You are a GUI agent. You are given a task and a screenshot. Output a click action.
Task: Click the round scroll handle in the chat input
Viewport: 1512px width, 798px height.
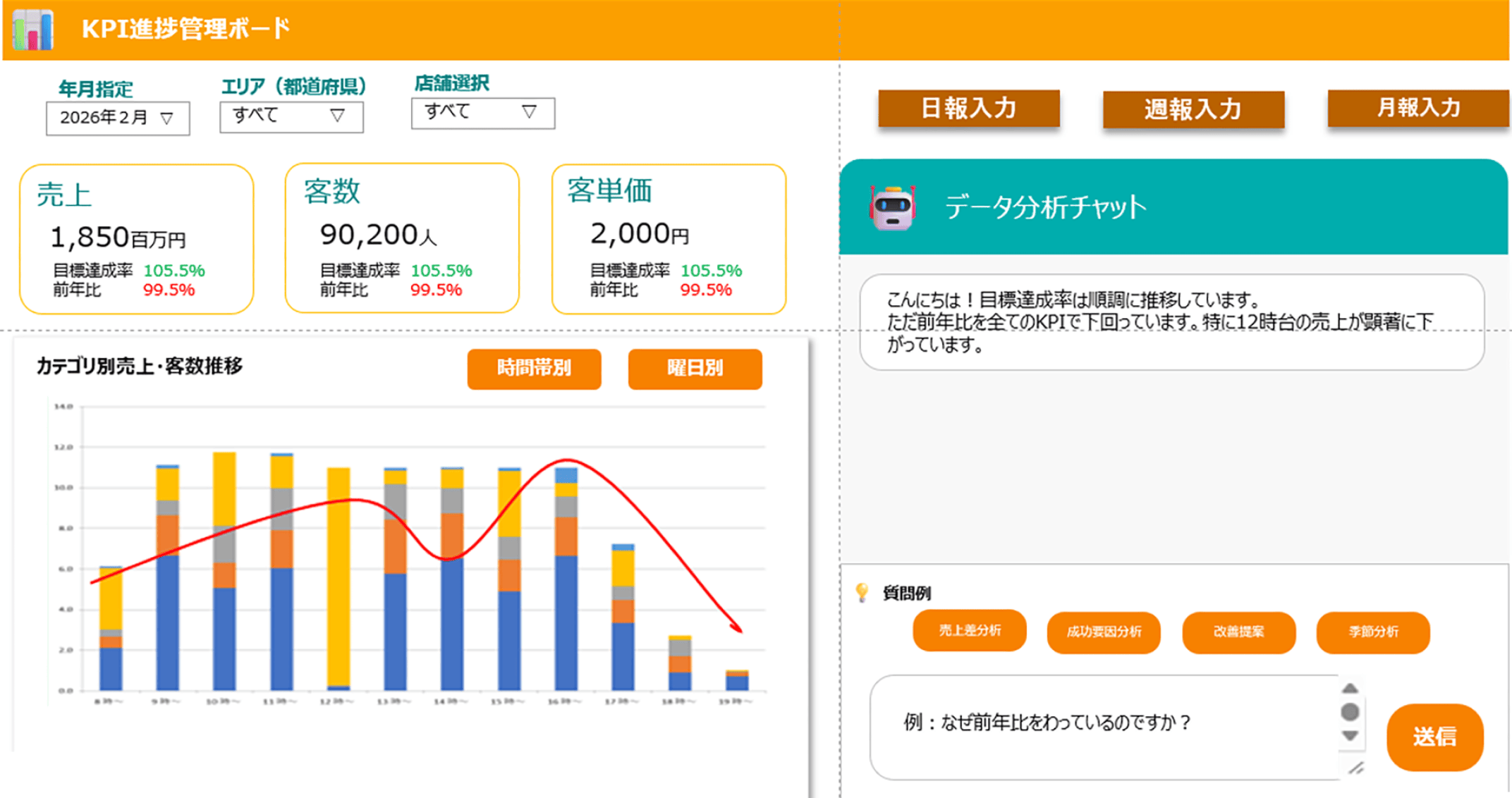click(x=1350, y=712)
